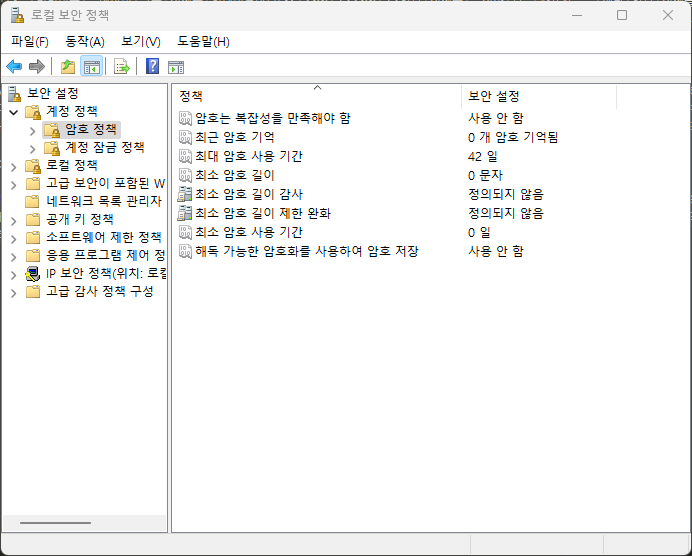The image size is (692, 556).
Task: Minimize the 로컬 보안 정책 window
Action: point(577,15)
